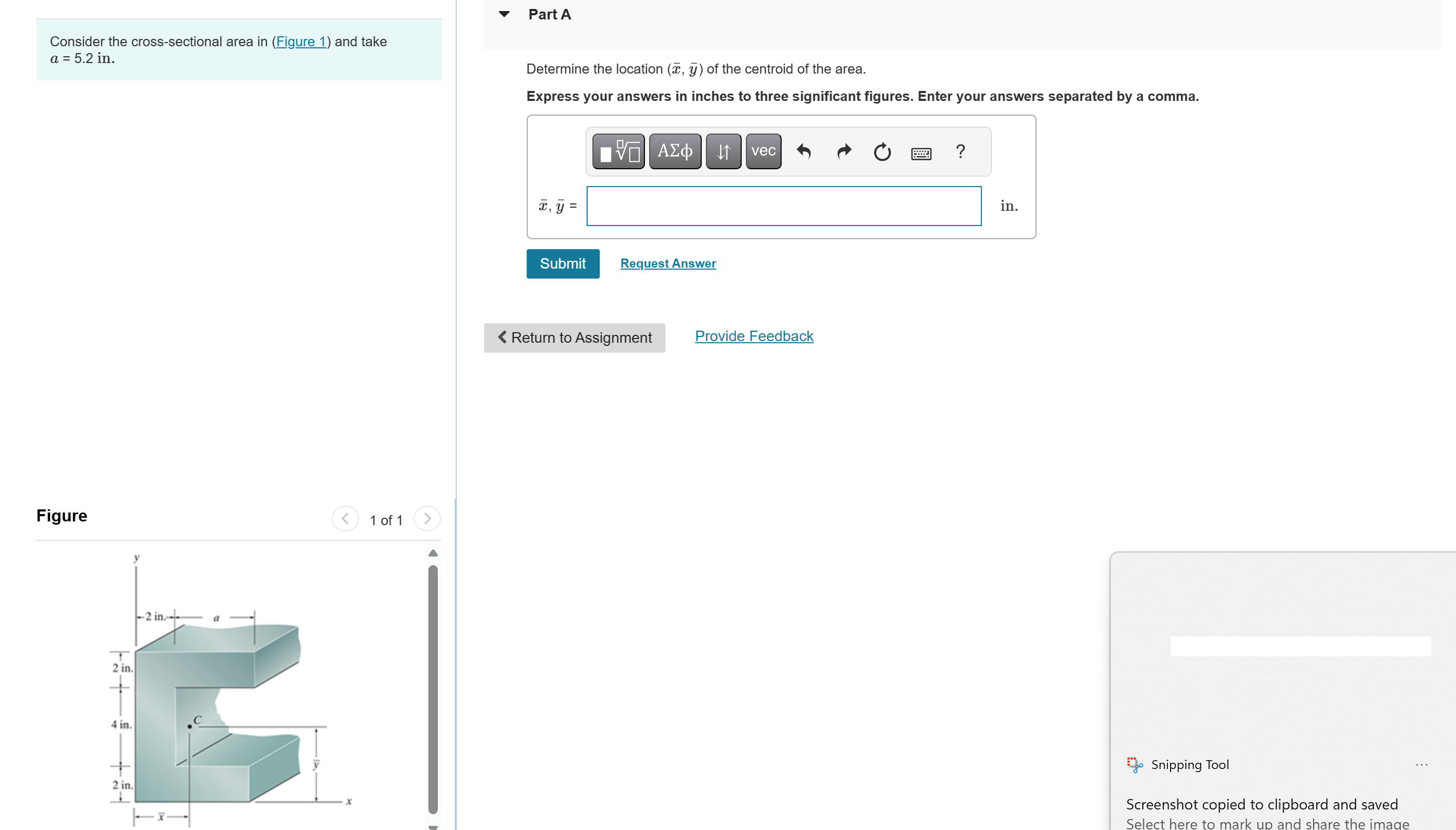Click inside the centroid answer input field
The width and height of the screenshot is (1456, 830).
(x=783, y=206)
